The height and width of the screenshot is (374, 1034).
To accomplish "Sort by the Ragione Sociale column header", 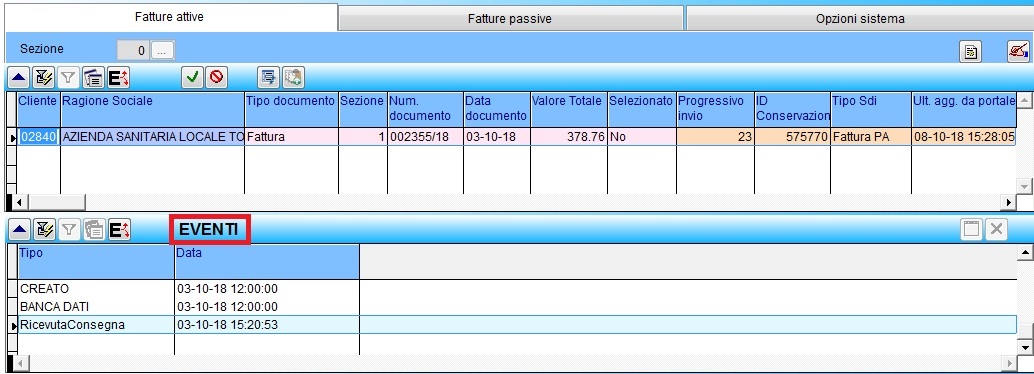I will point(152,109).
